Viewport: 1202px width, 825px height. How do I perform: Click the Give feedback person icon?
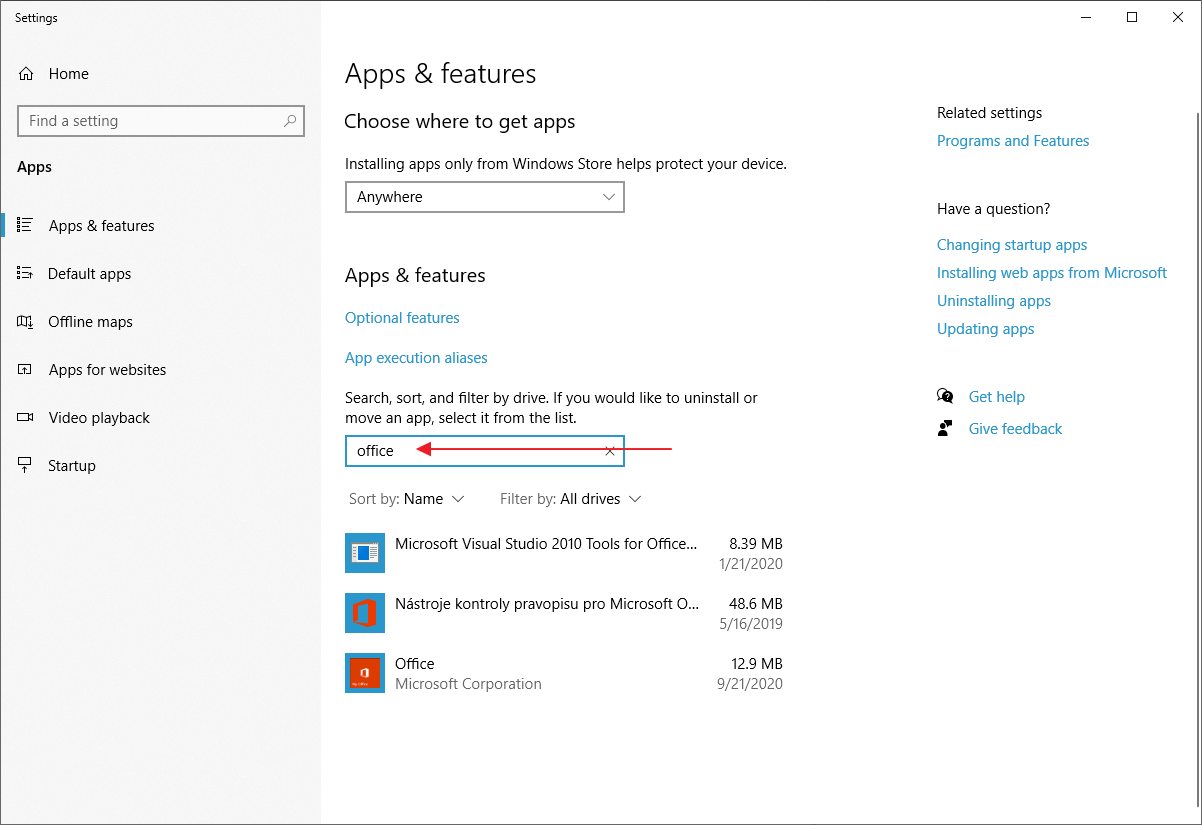[x=945, y=428]
